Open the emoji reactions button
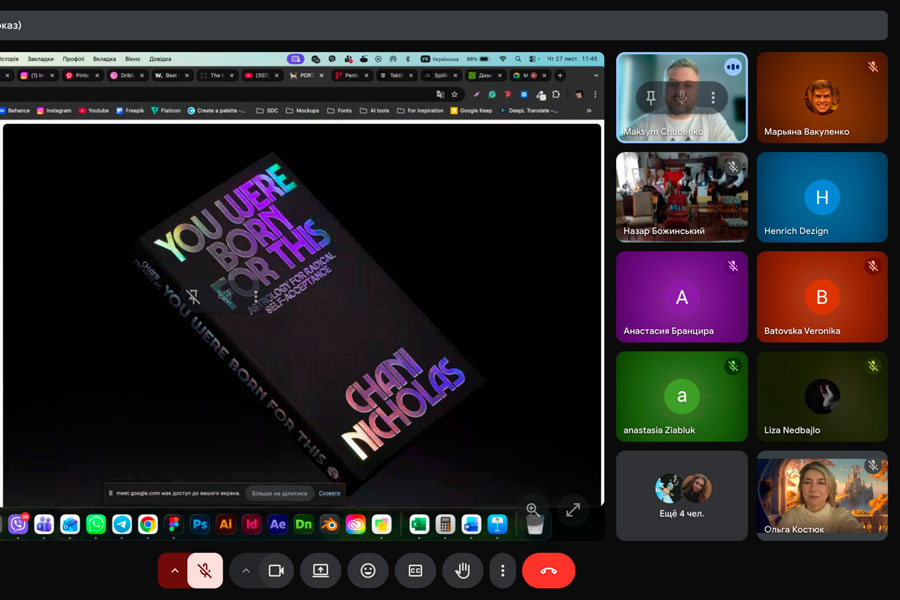 (368, 570)
